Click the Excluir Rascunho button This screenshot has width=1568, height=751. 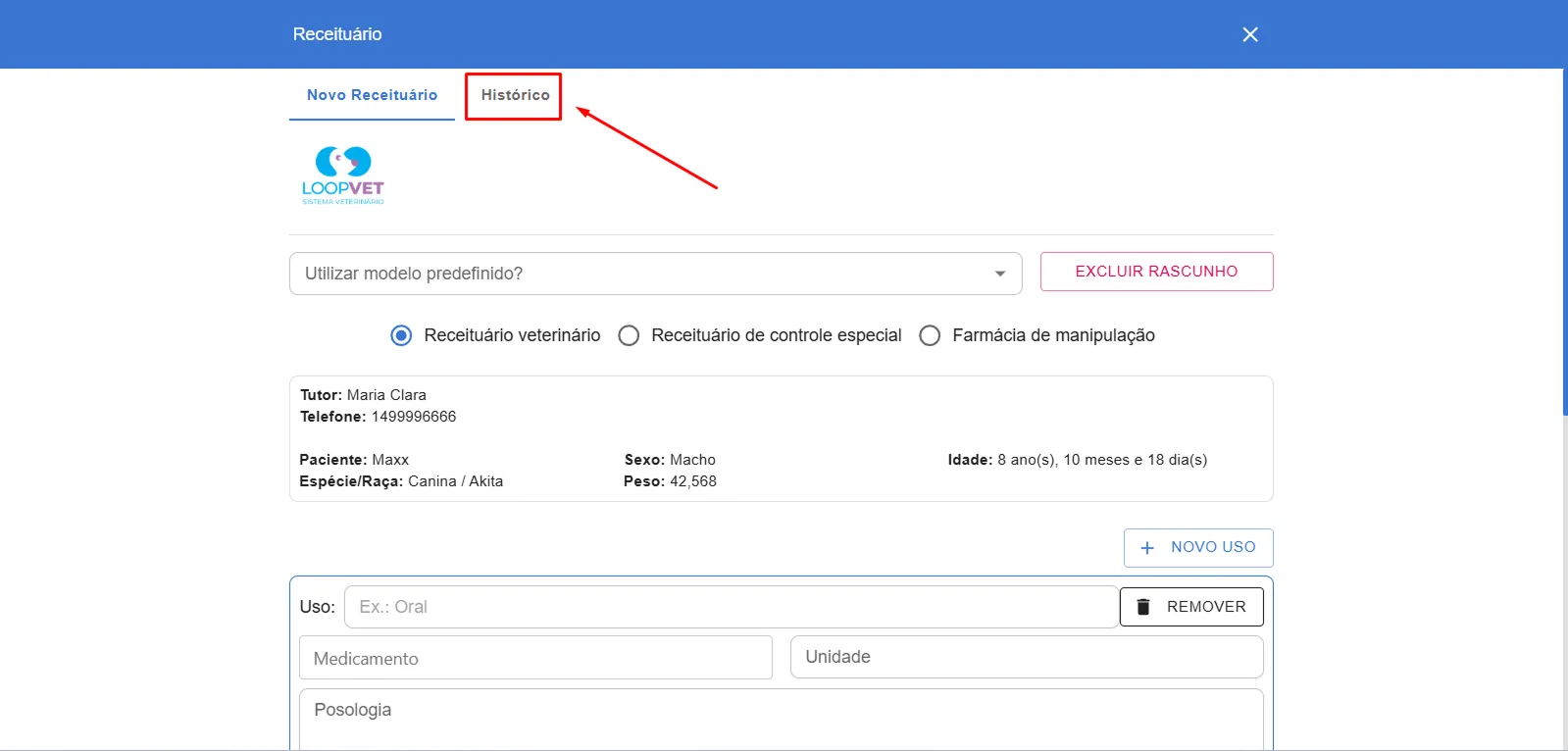[1156, 272]
